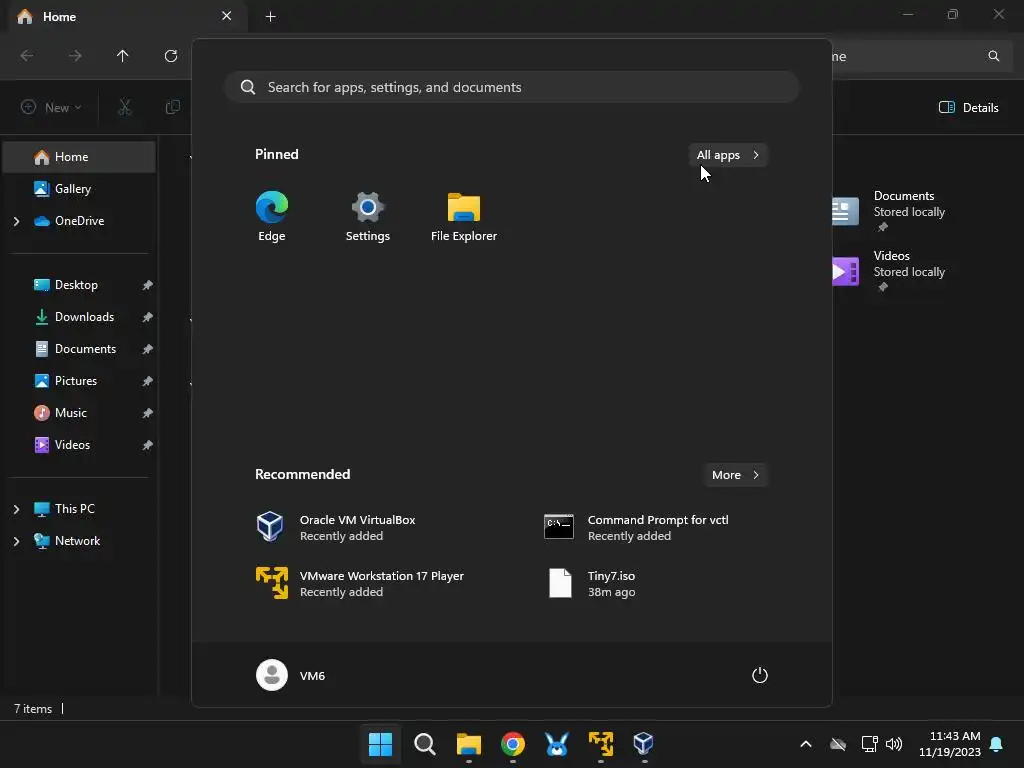This screenshot has height=768, width=1024.
Task: Open Settings from pinned apps
Action: [x=368, y=217]
